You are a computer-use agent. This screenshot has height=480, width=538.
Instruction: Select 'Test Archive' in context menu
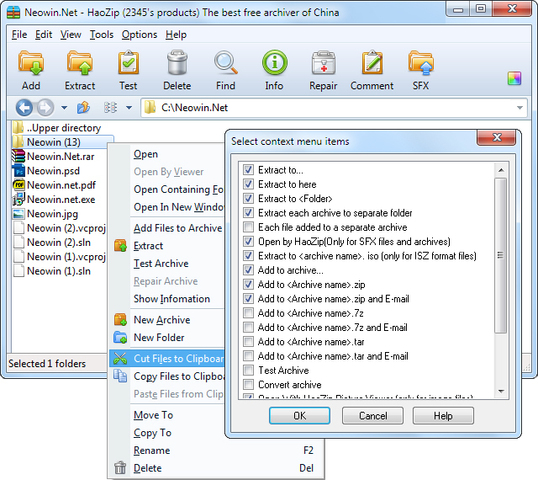161,264
